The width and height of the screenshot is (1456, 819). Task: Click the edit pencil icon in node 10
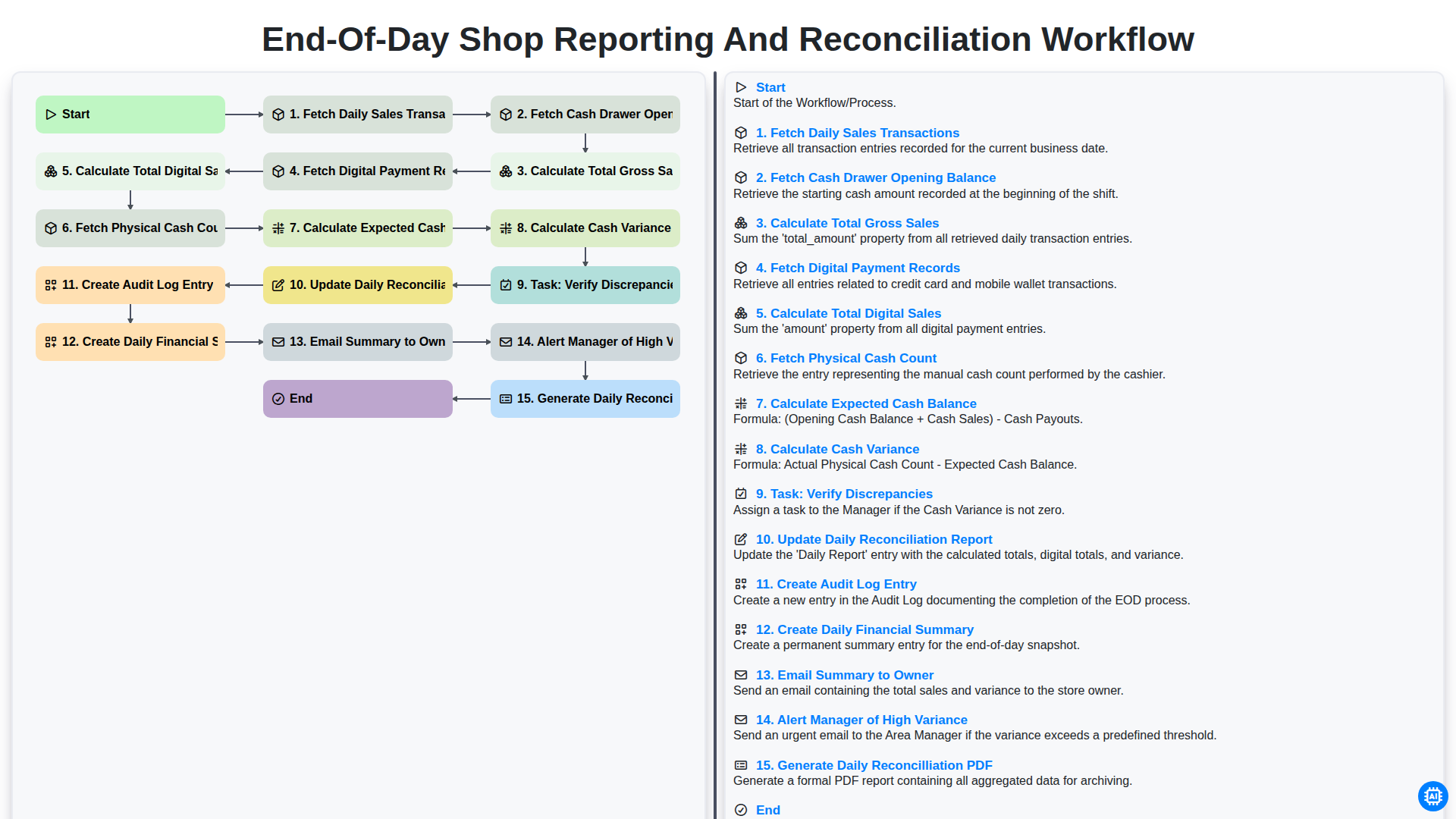278,285
